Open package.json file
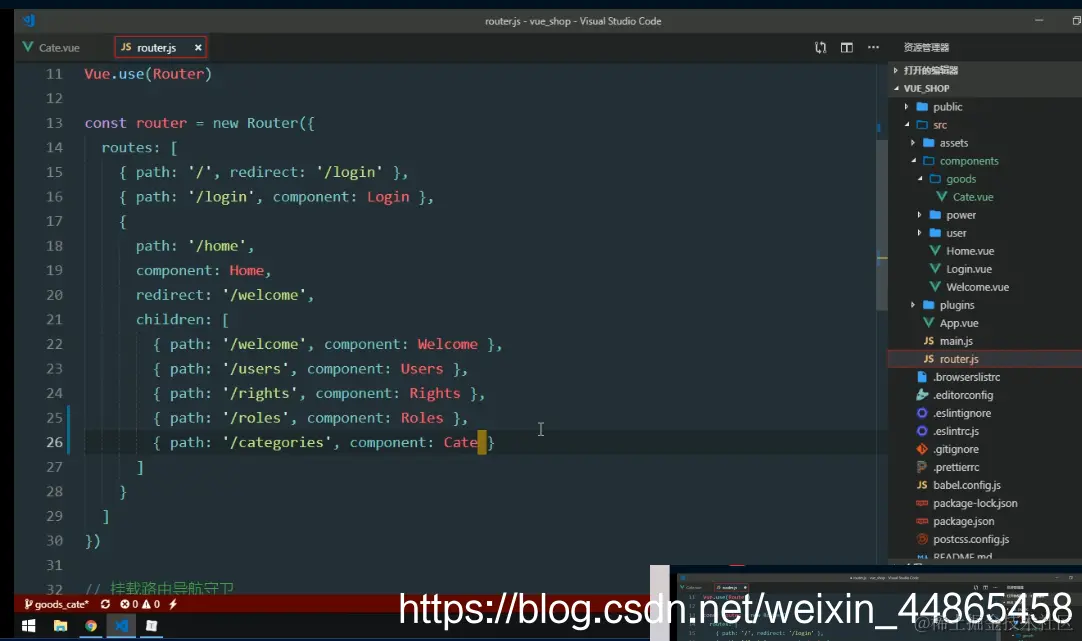 pyautogui.click(x=963, y=521)
